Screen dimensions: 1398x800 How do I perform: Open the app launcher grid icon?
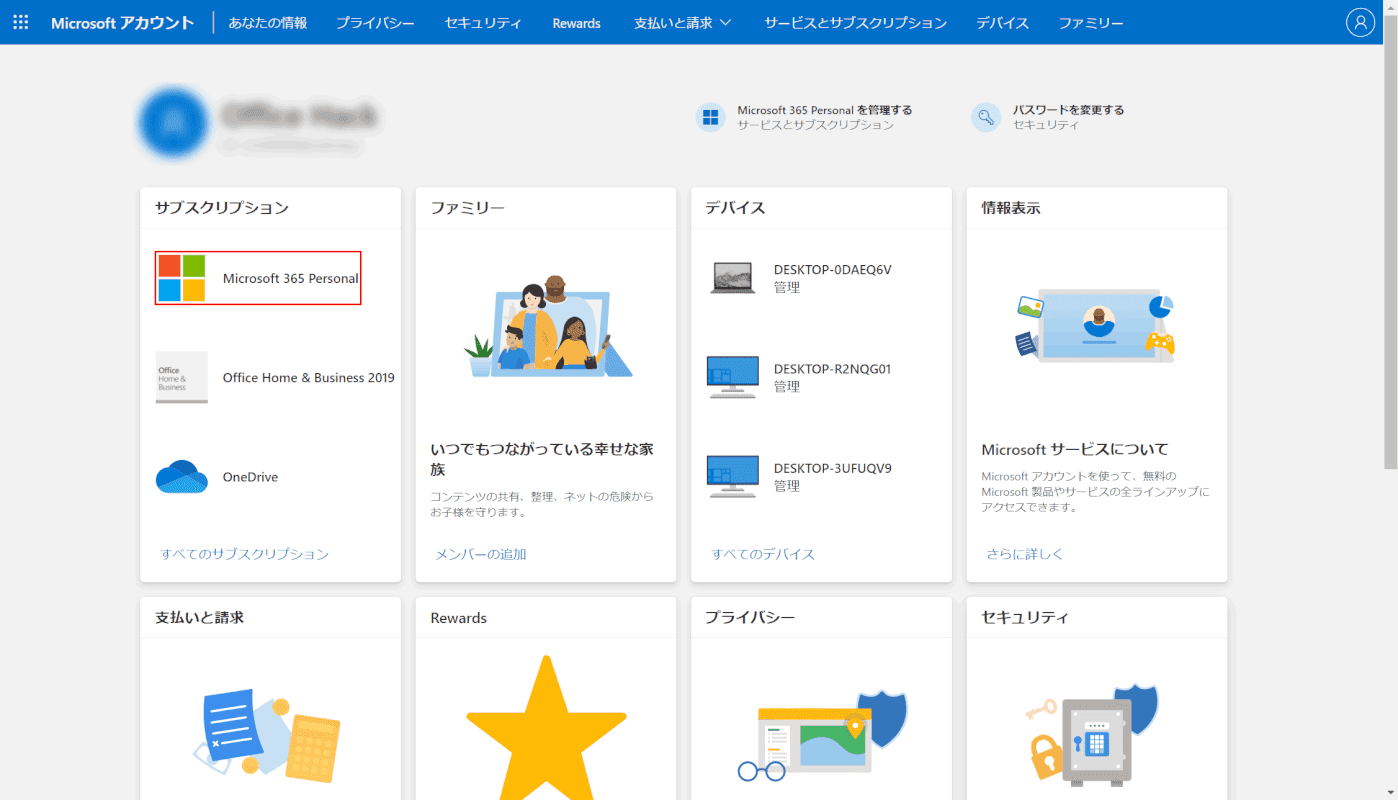20,22
